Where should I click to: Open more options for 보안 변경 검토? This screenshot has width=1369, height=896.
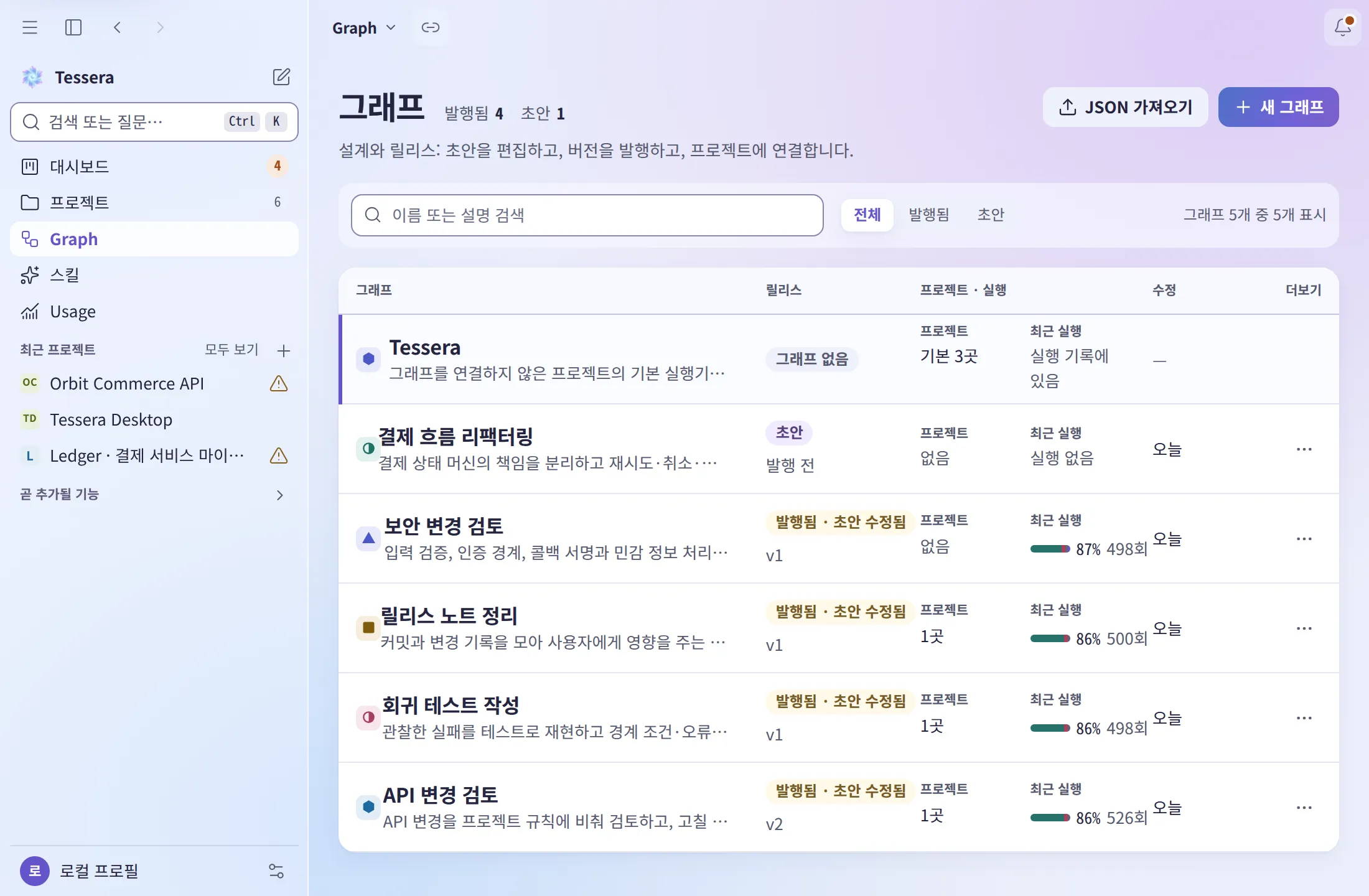[1304, 539]
